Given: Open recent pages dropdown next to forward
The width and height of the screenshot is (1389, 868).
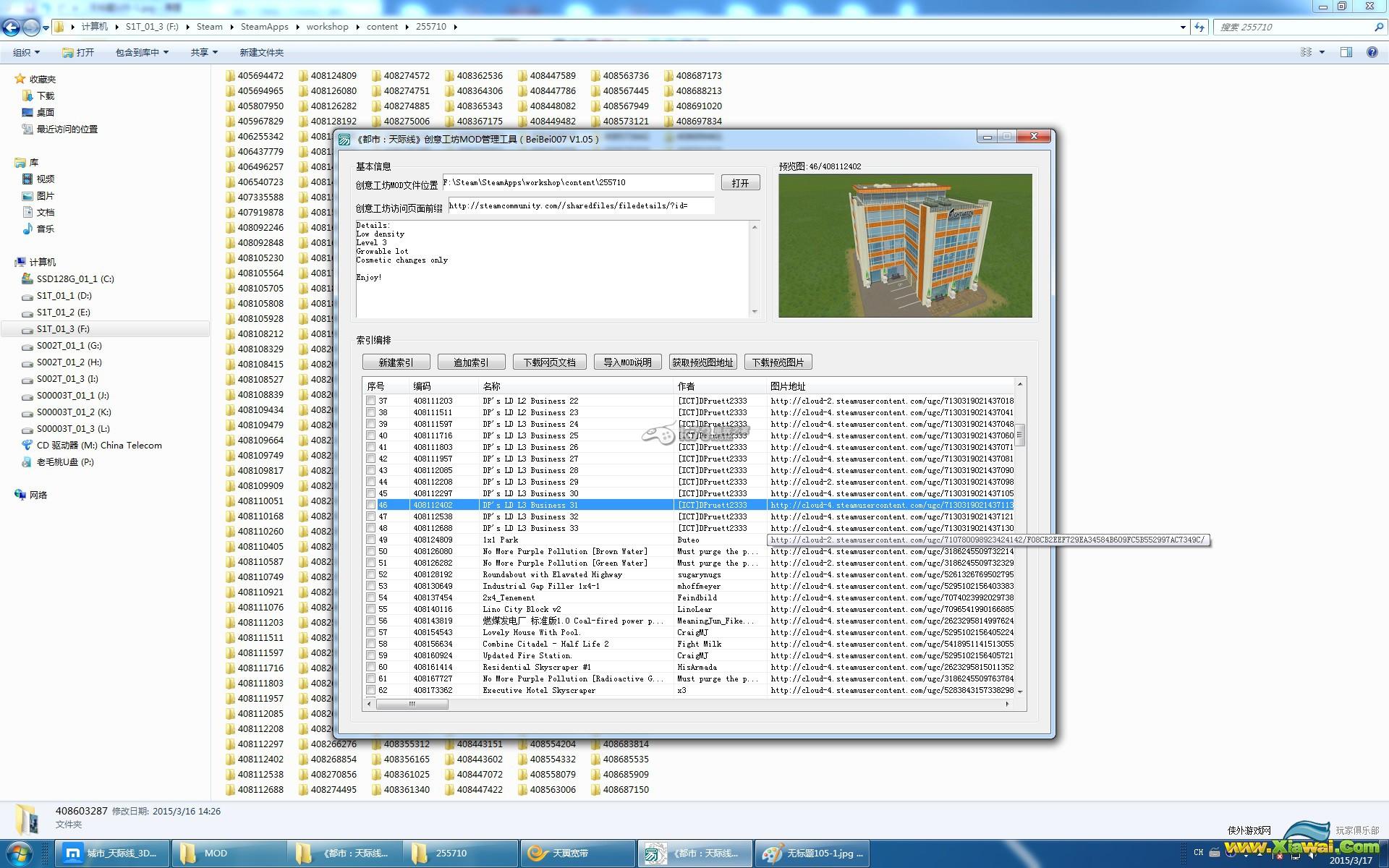Looking at the screenshot, I should [46, 27].
